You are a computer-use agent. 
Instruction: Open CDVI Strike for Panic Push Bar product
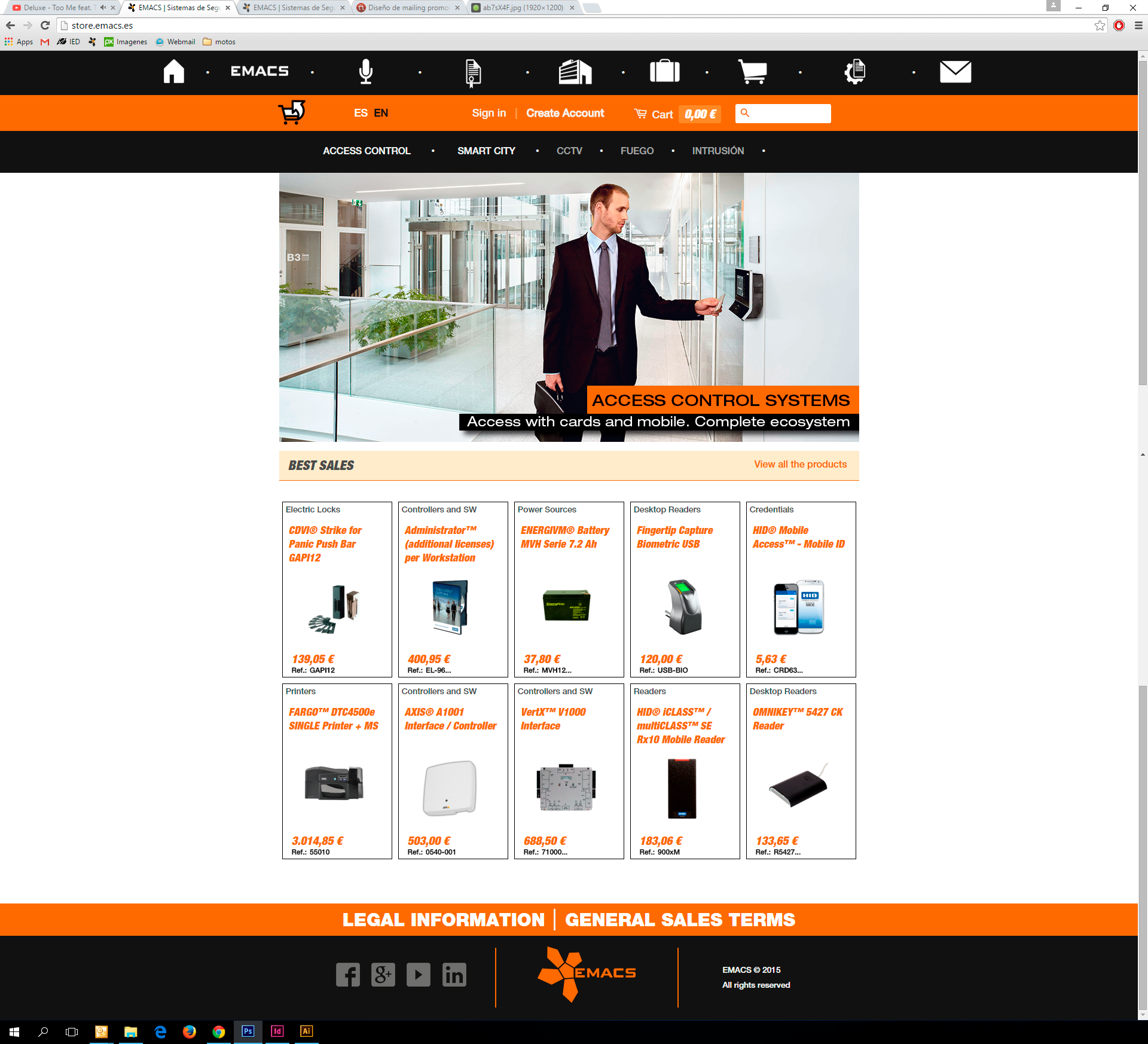325,544
